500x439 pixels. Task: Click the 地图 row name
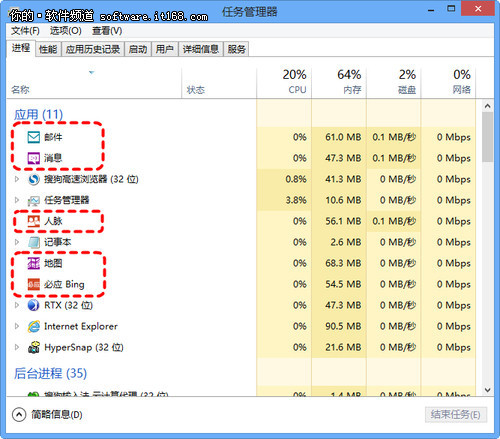click(x=53, y=263)
